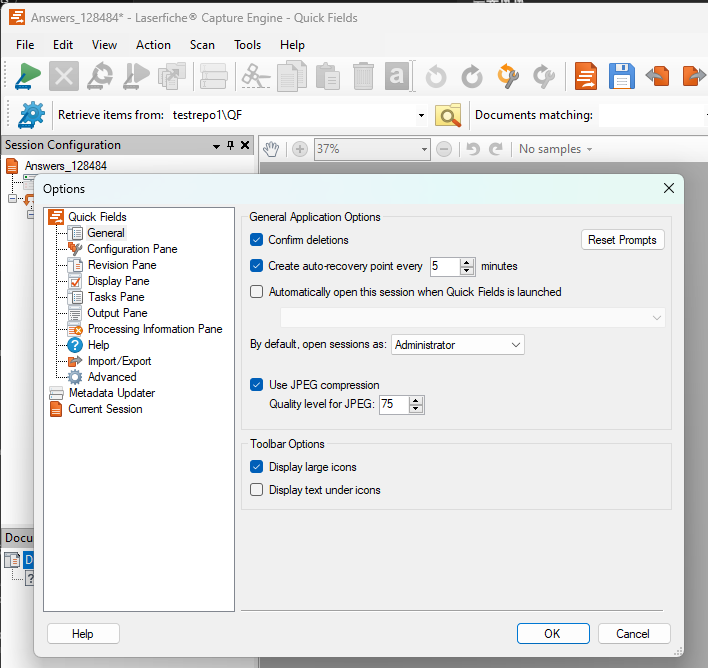Click the Quality level for JPEG field
This screenshot has width=708, height=668.
point(395,404)
